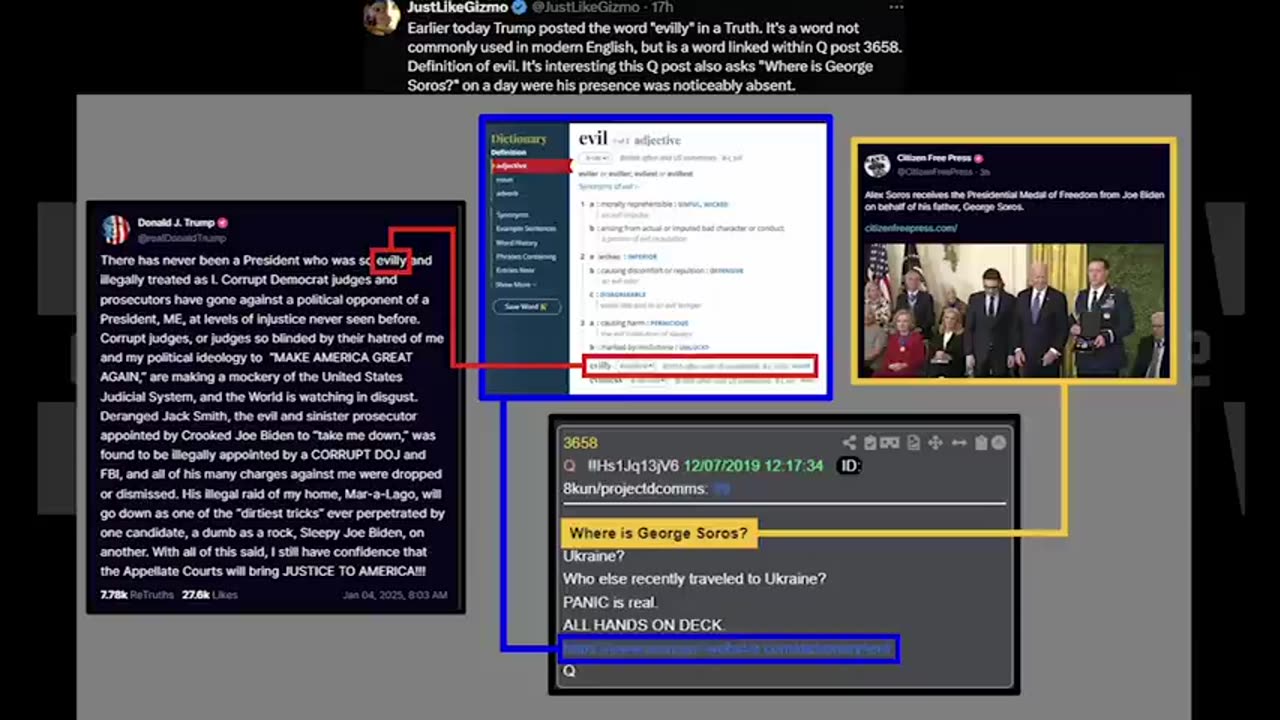The height and width of the screenshot is (720, 1280).
Task: Open the JustLikeGizmo display name link
Action: tap(458, 7)
